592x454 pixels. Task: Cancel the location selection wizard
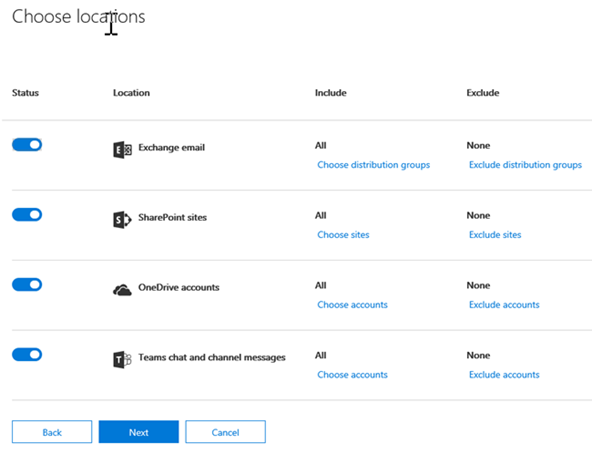(x=225, y=432)
